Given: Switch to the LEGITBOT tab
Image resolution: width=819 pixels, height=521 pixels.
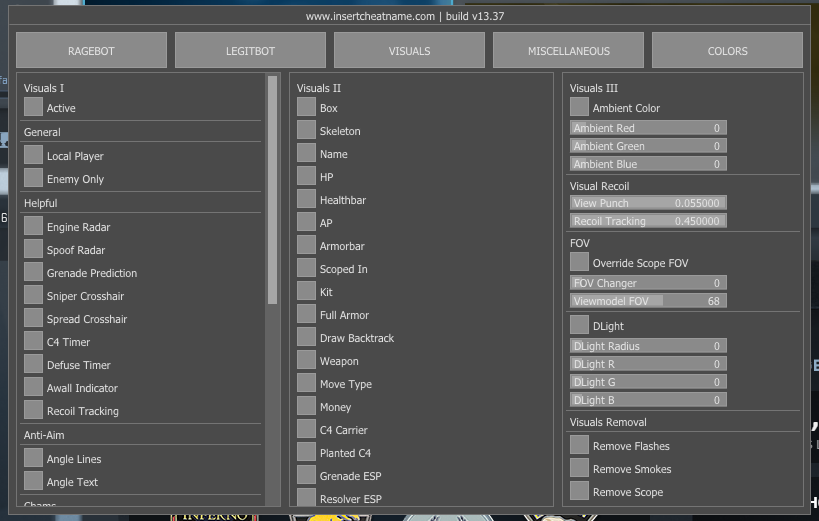Looking at the screenshot, I should click(x=250, y=50).
